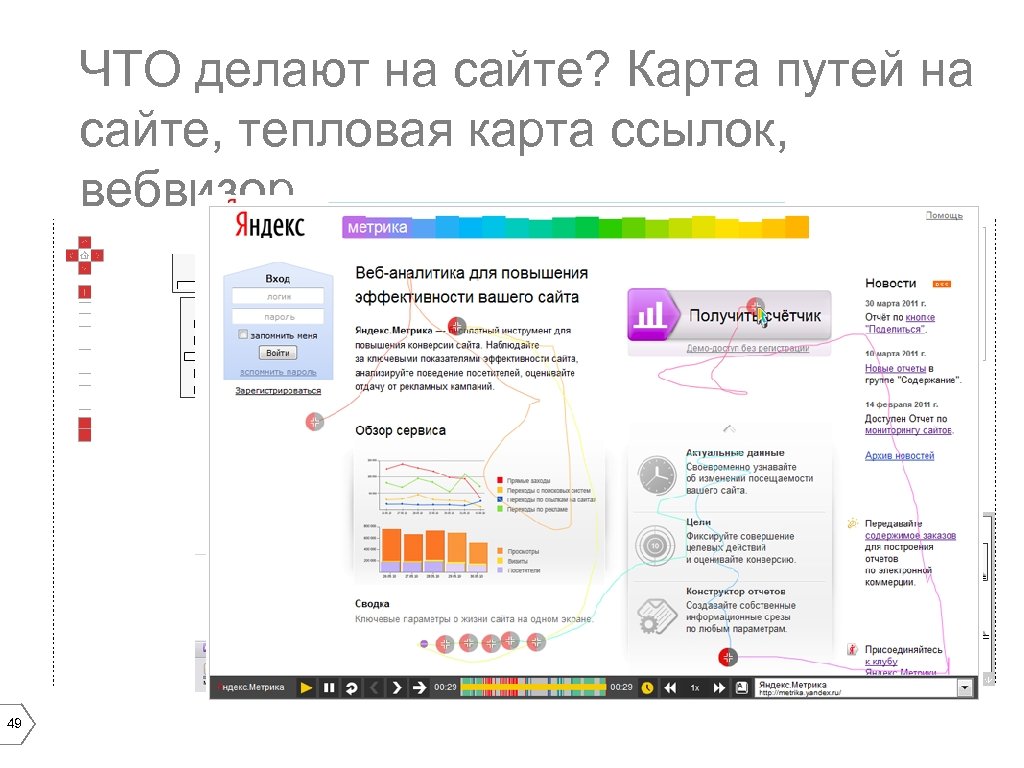Click the map pan-left red arrow
Viewport: 1024px width, 768px height.
pos(72,255)
